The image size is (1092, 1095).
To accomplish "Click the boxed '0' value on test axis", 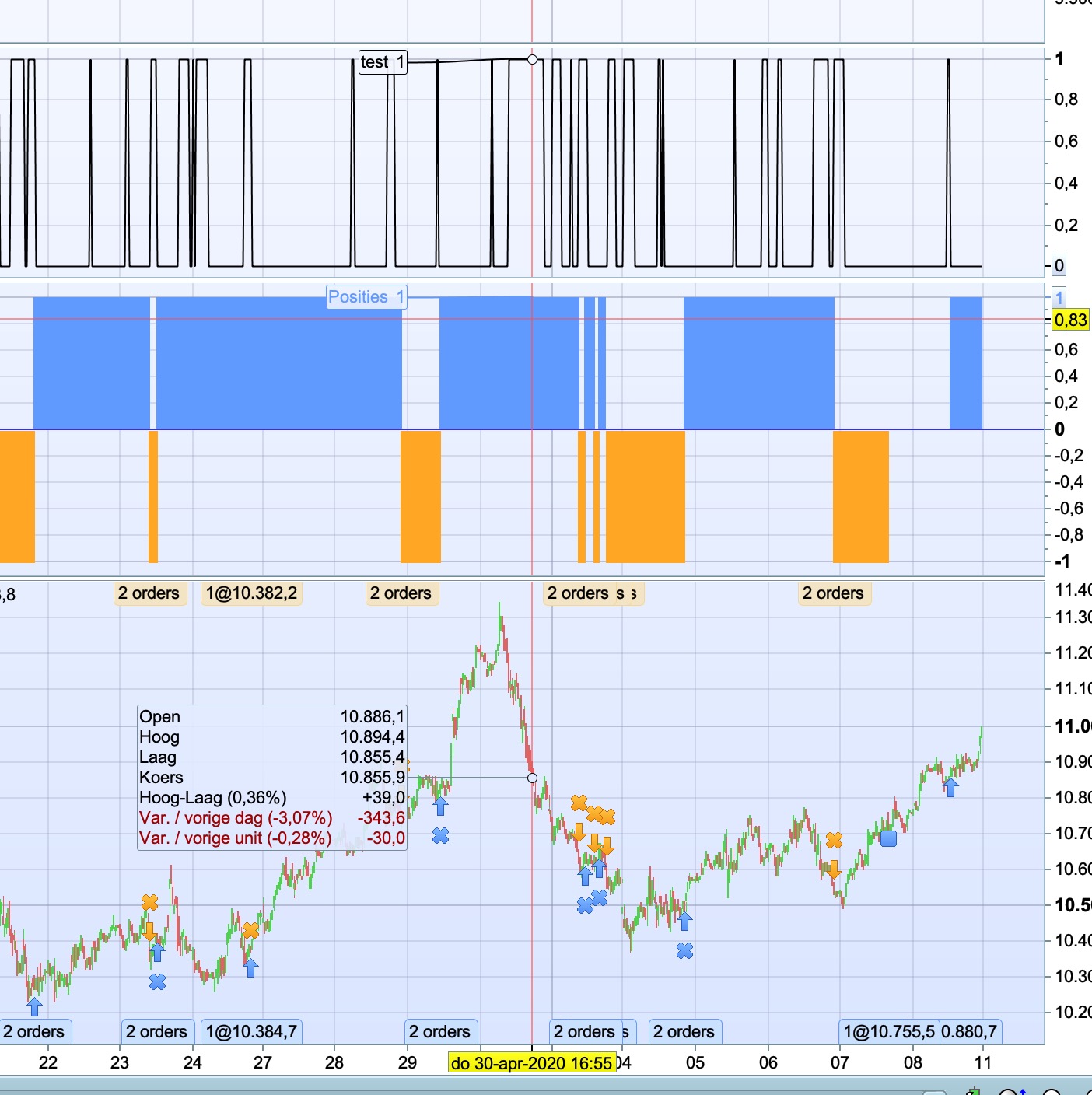I will point(1059,265).
